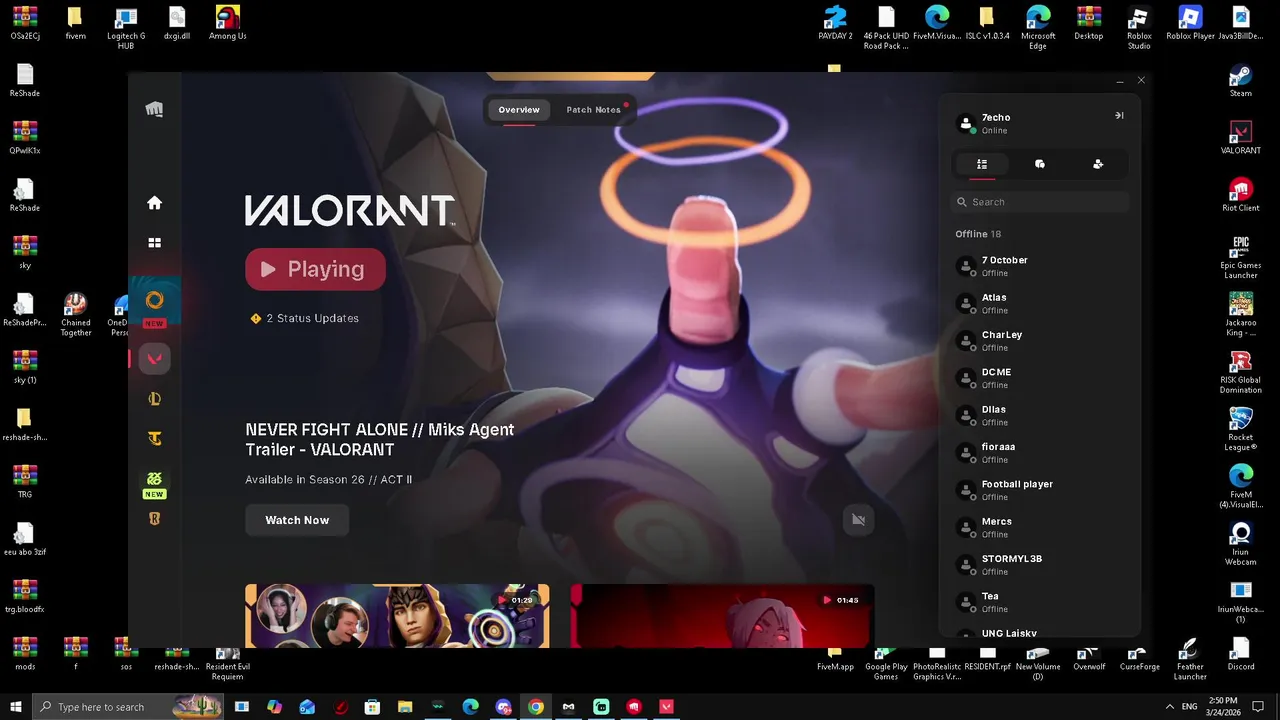The height and width of the screenshot is (720, 1280).
Task: Open the Iriun Webcam desktop shortcut
Action: click(x=1241, y=543)
